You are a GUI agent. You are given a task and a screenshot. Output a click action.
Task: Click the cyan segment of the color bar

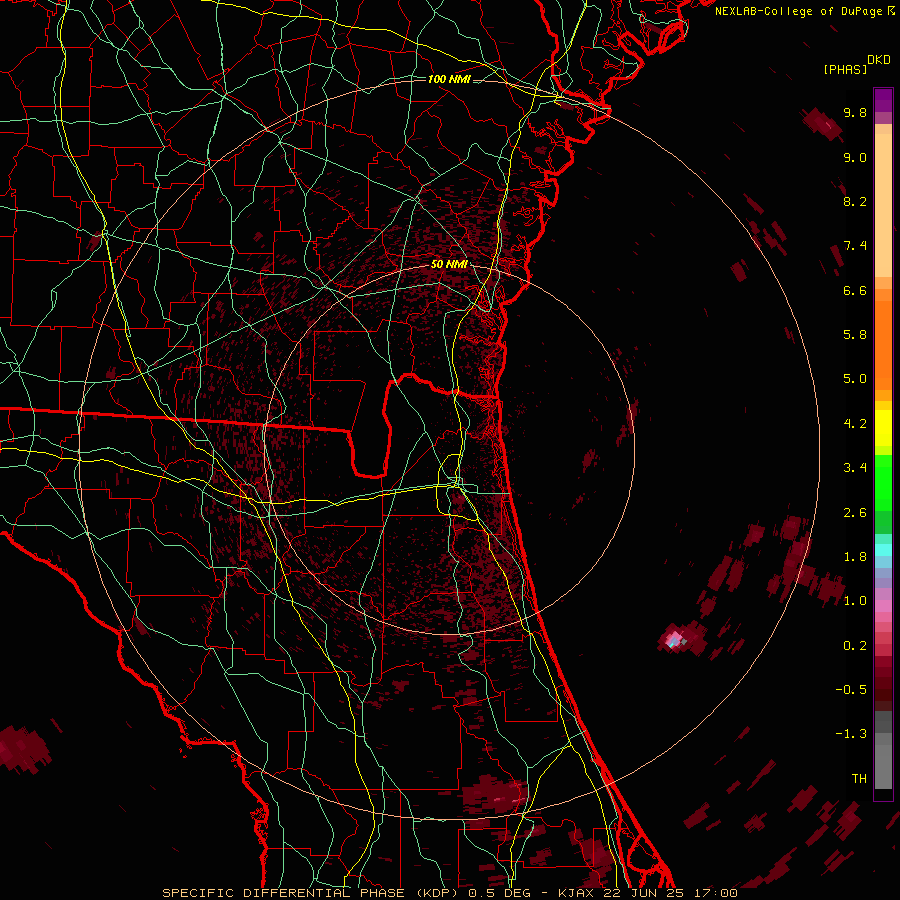tap(883, 549)
